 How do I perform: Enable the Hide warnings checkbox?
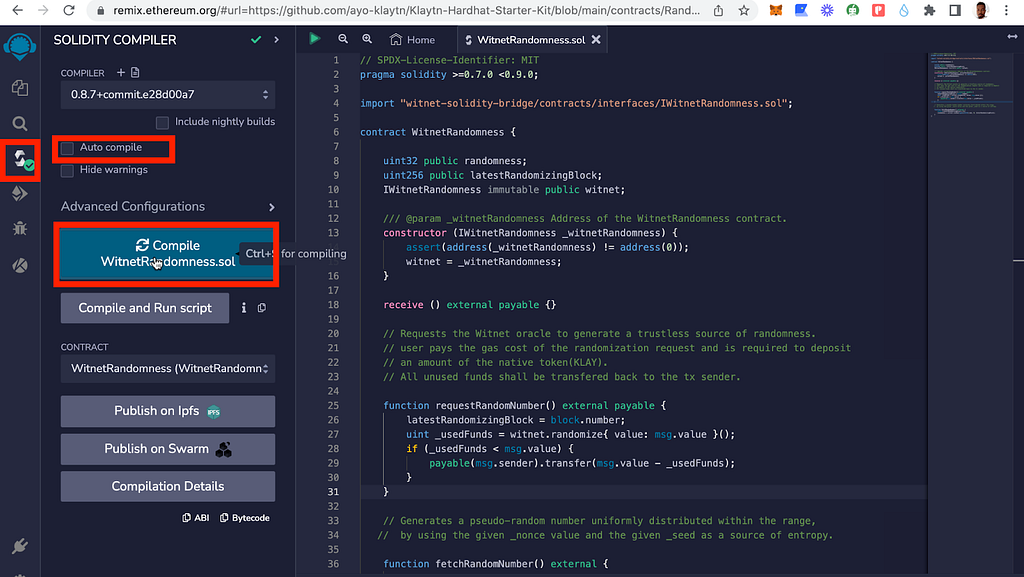coord(67,170)
